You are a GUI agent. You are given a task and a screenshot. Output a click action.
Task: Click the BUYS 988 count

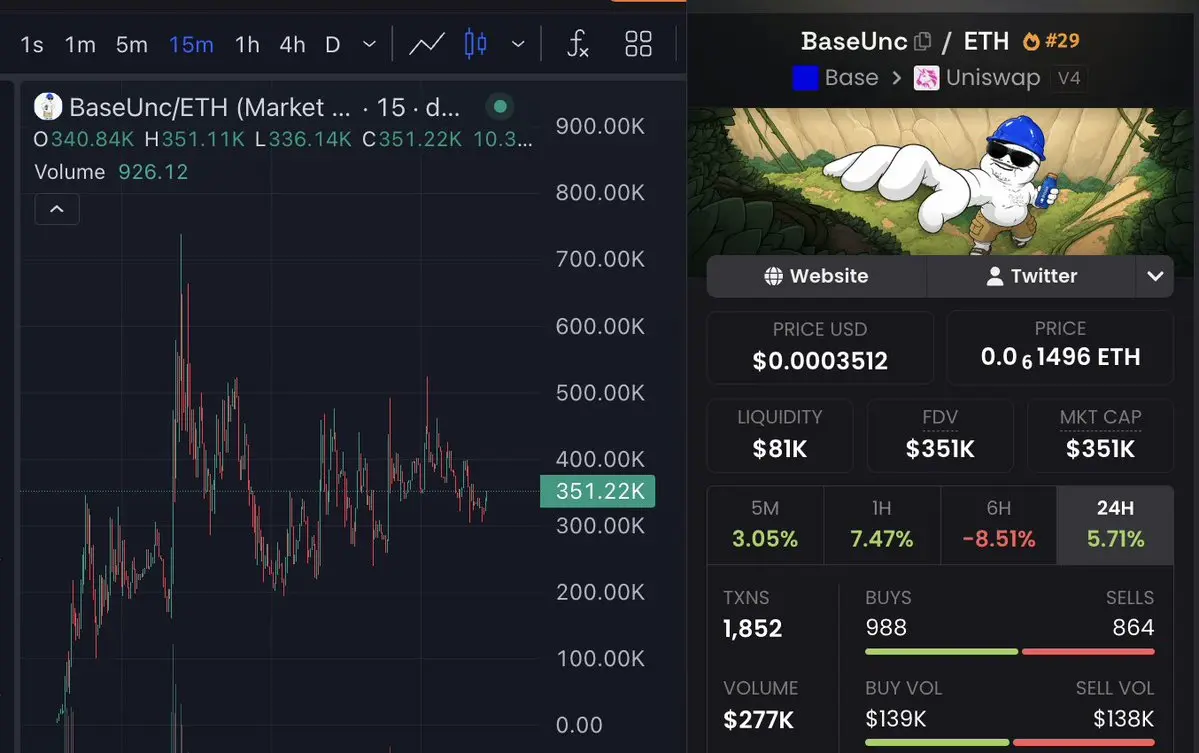coord(886,628)
